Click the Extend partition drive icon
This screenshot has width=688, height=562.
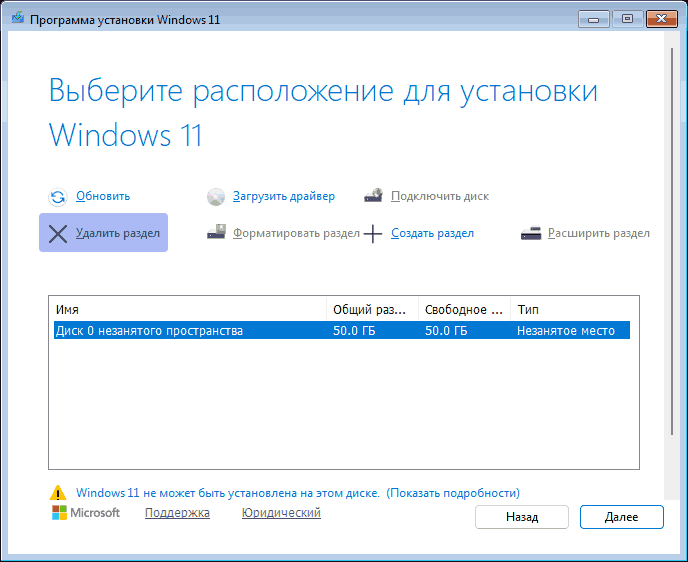pos(531,233)
